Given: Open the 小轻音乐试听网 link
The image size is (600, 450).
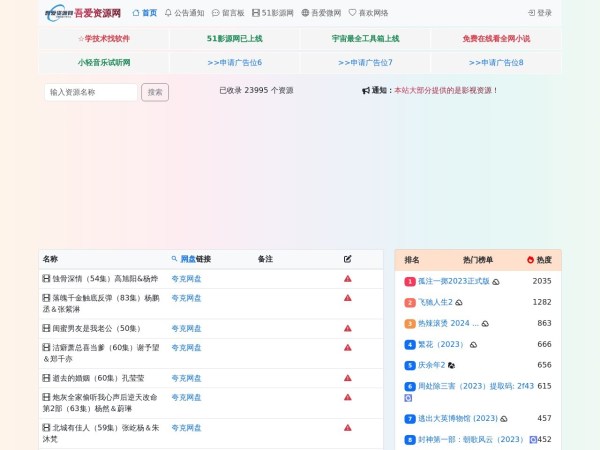Looking at the screenshot, I should (x=104, y=62).
